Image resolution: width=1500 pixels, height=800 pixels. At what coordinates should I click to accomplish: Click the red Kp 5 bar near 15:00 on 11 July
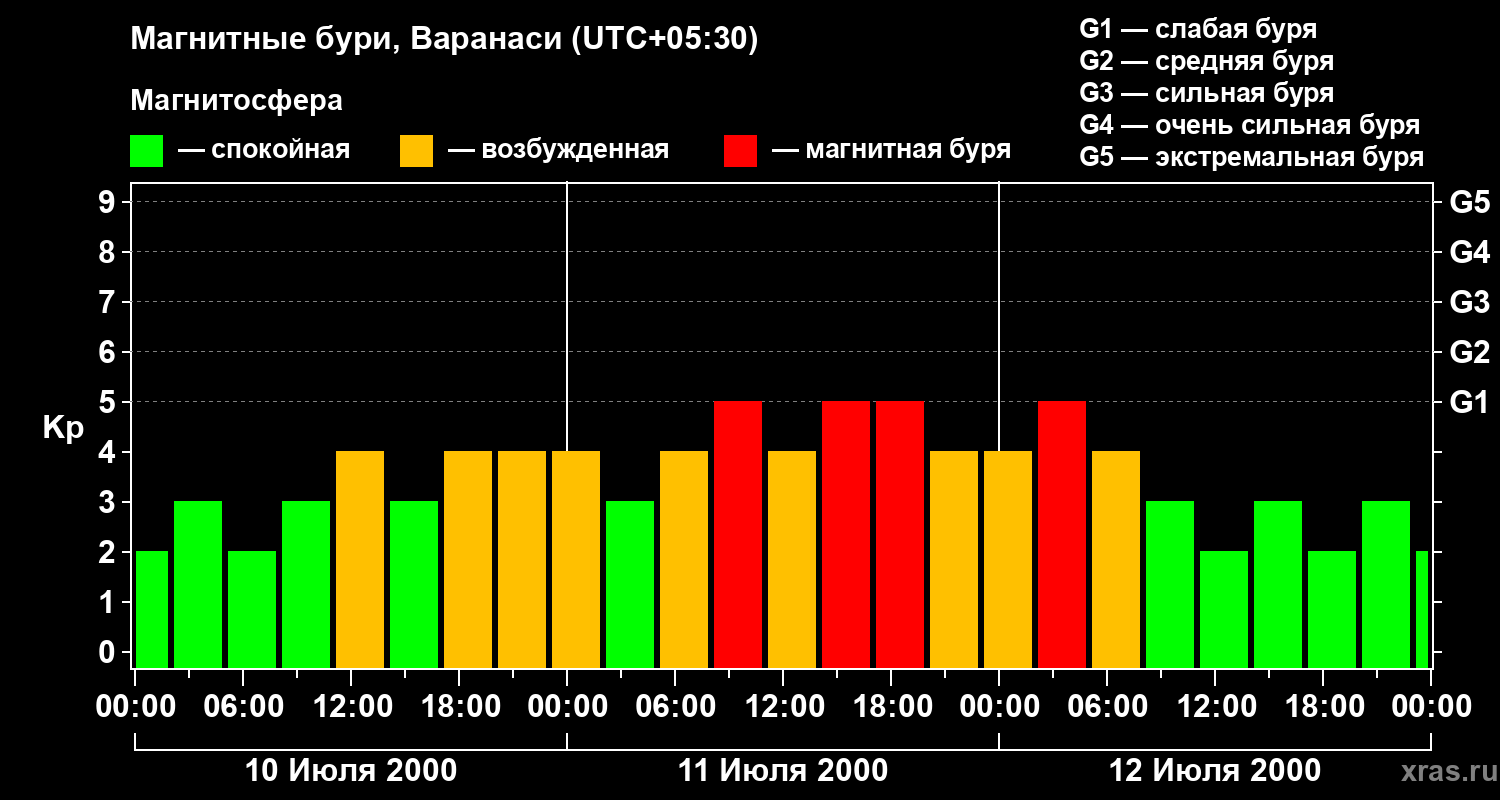pos(846,534)
